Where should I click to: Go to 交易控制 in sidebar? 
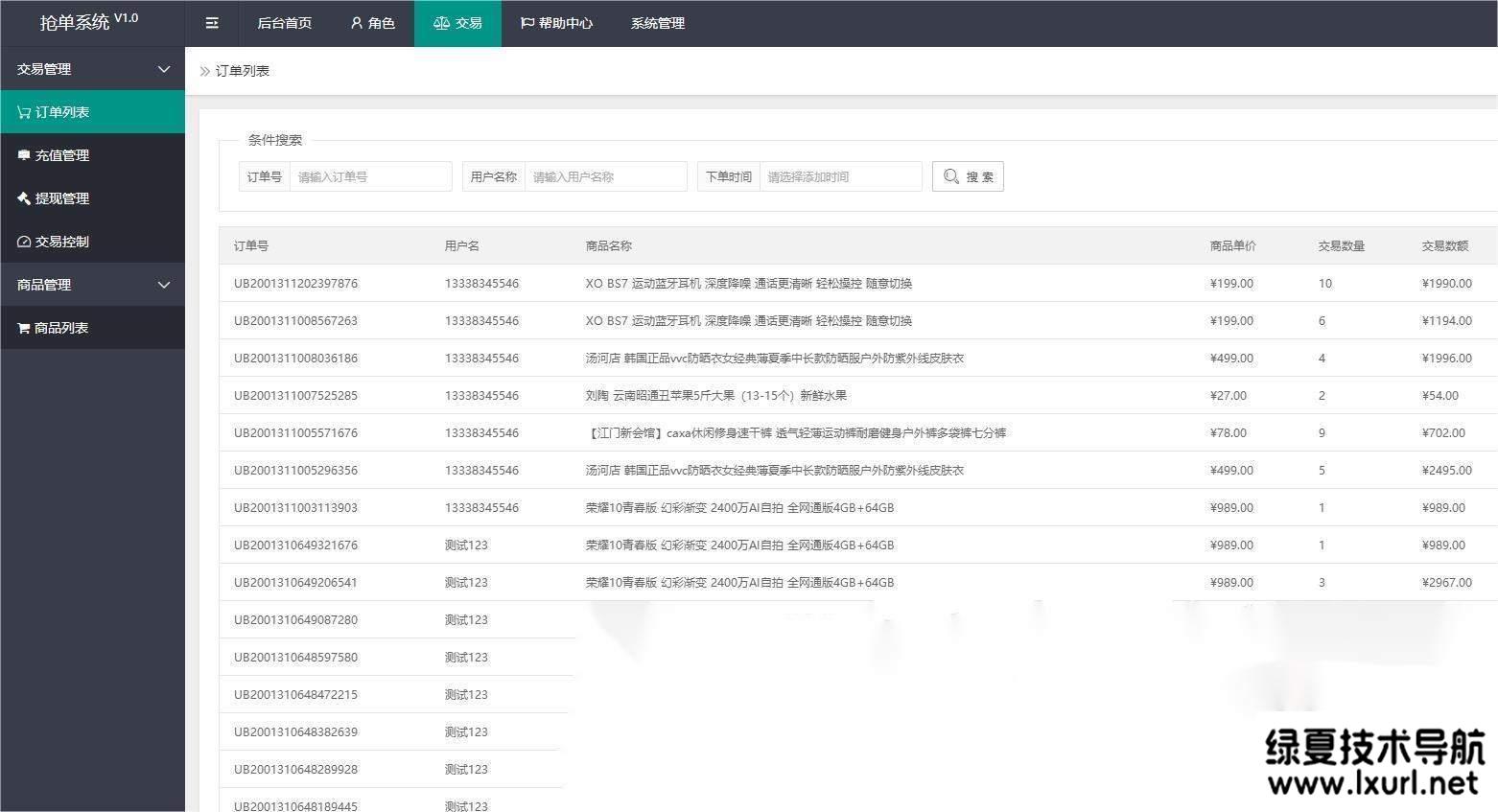[x=92, y=242]
